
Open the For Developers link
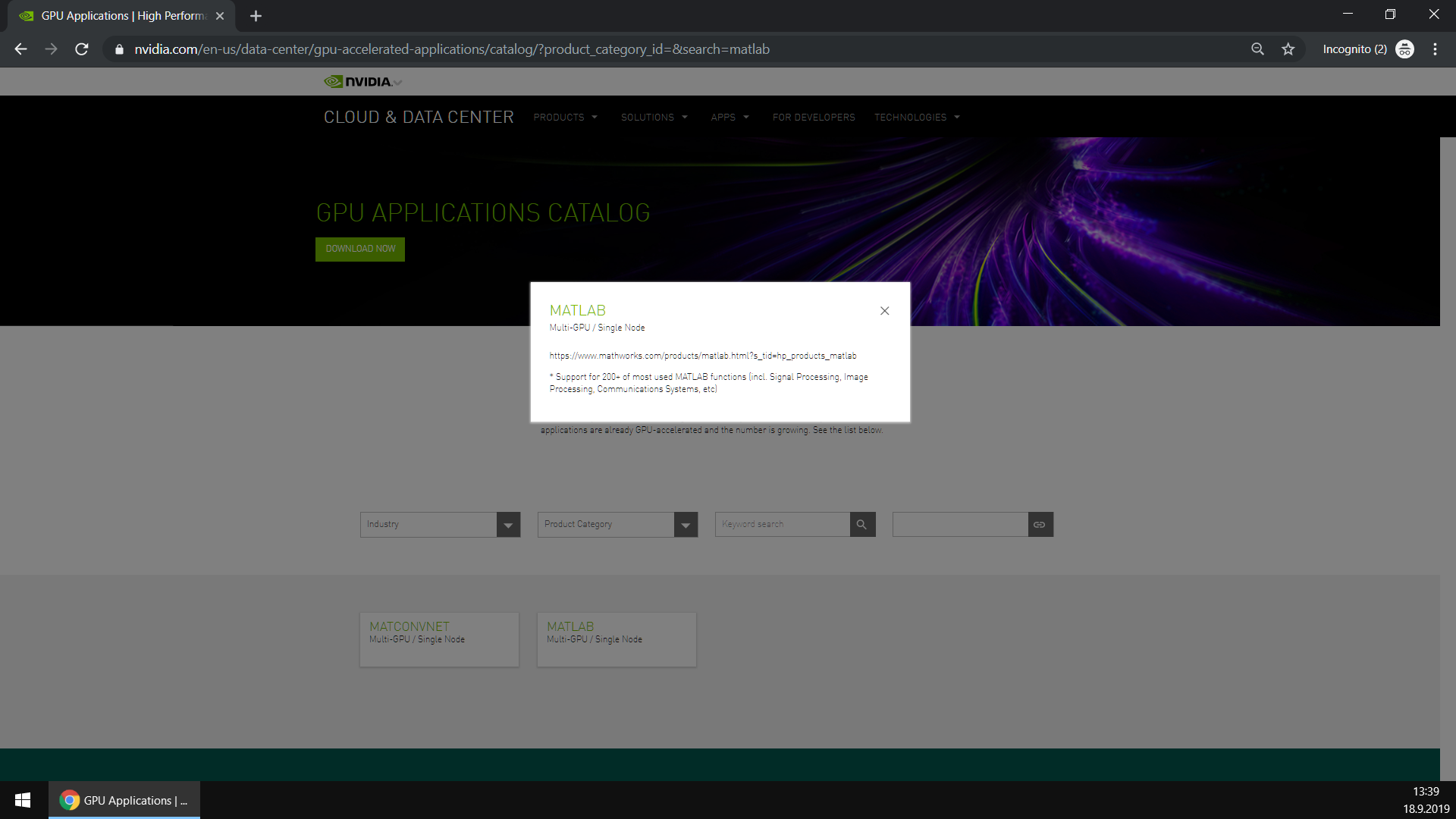(x=813, y=118)
